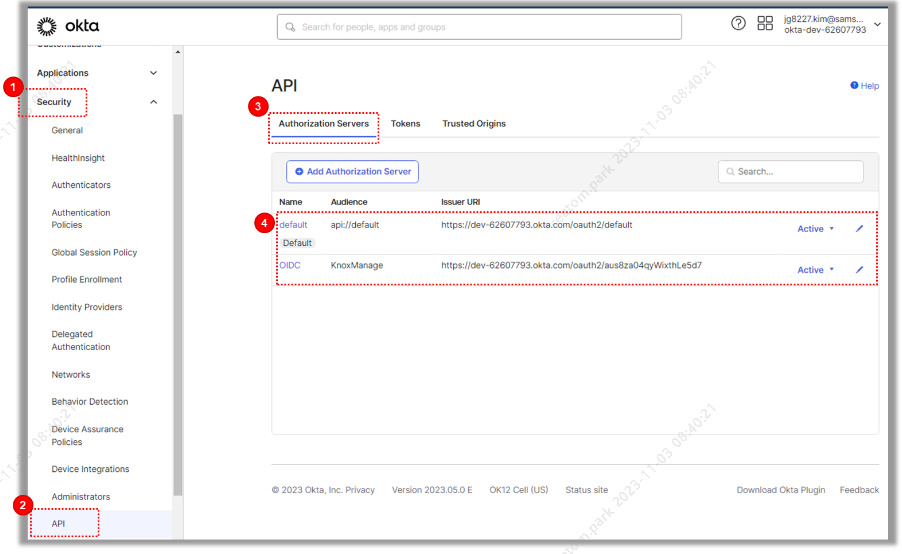902x554 pixels.
Task: Open the Privacy footer link
Action: click(x=360, y=490)
